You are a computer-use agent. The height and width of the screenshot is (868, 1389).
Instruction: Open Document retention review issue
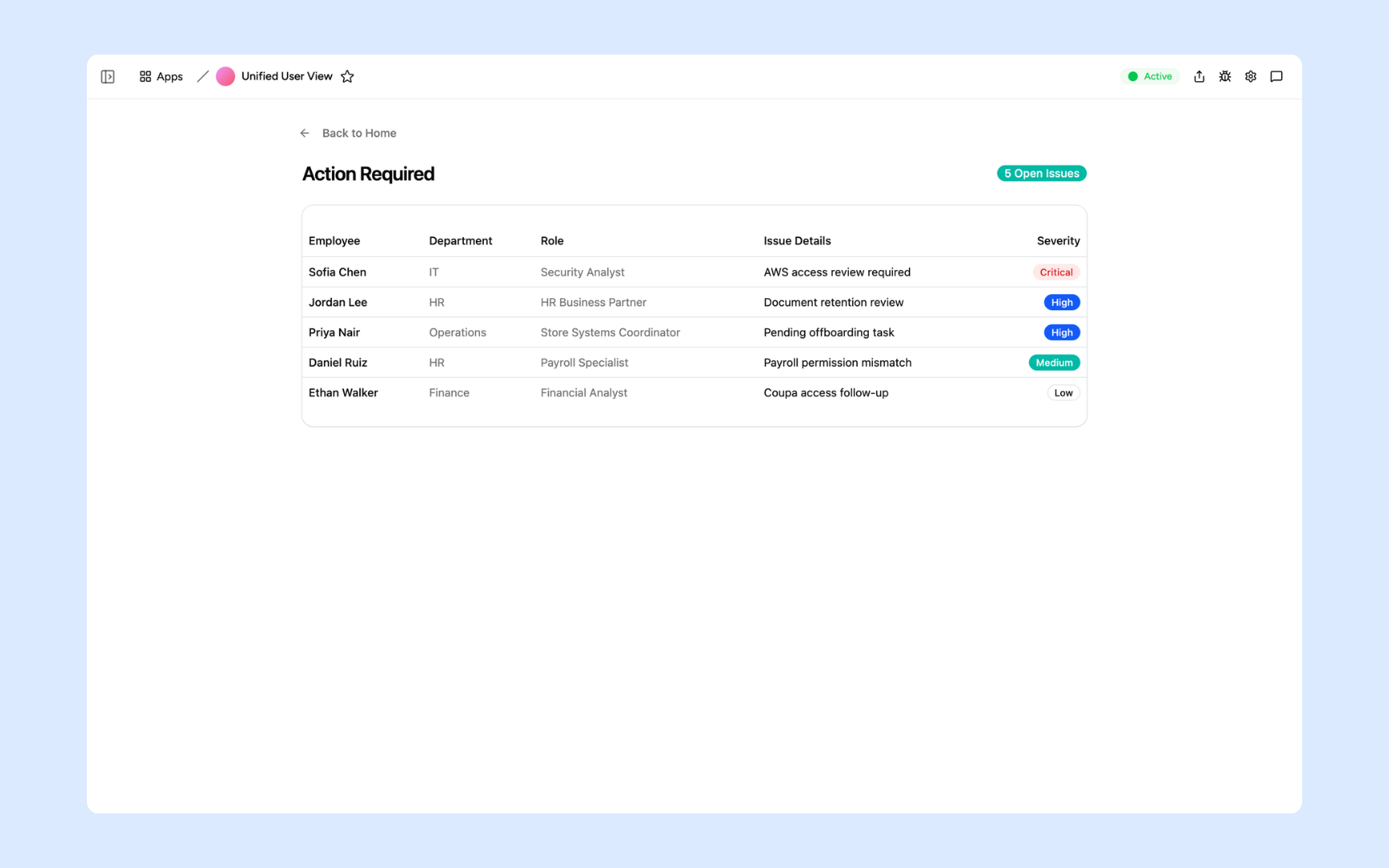834,303
